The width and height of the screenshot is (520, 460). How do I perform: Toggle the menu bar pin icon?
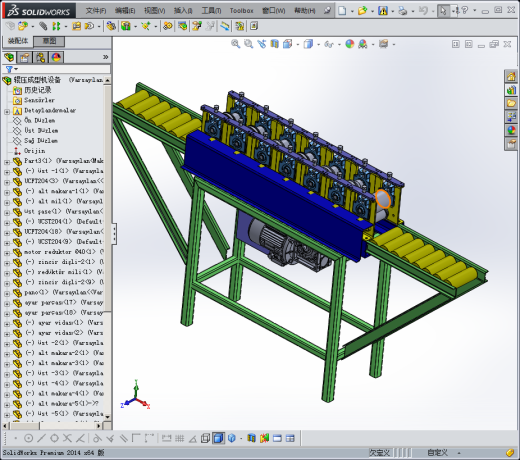(x=327, y=11)
